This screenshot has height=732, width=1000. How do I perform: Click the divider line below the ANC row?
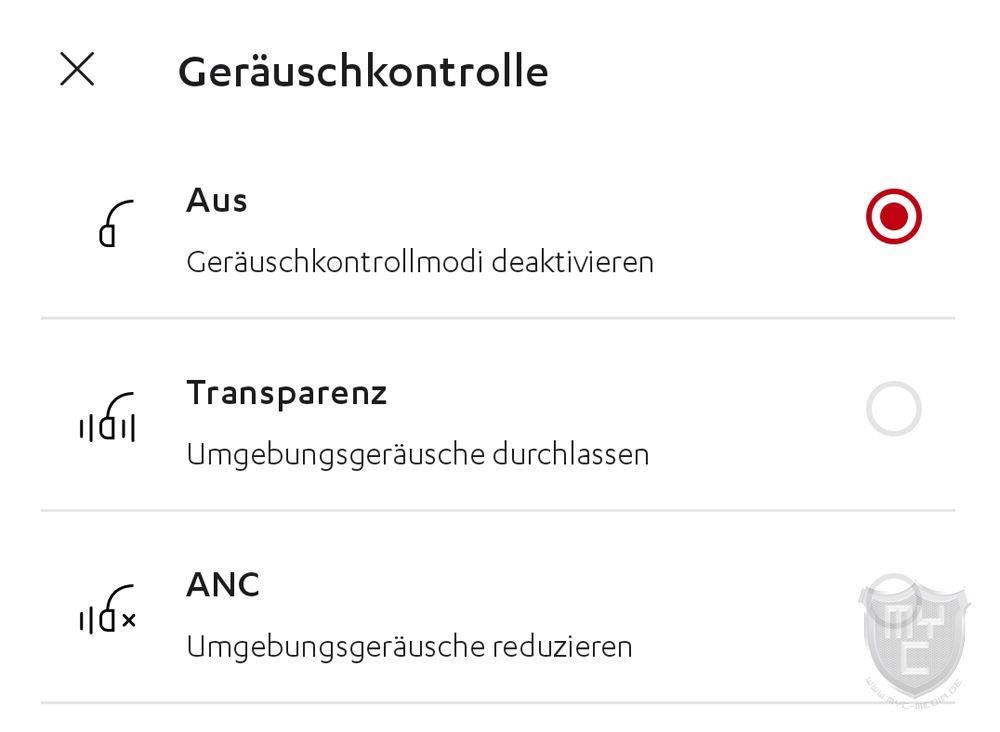click(x=498, y=703)
